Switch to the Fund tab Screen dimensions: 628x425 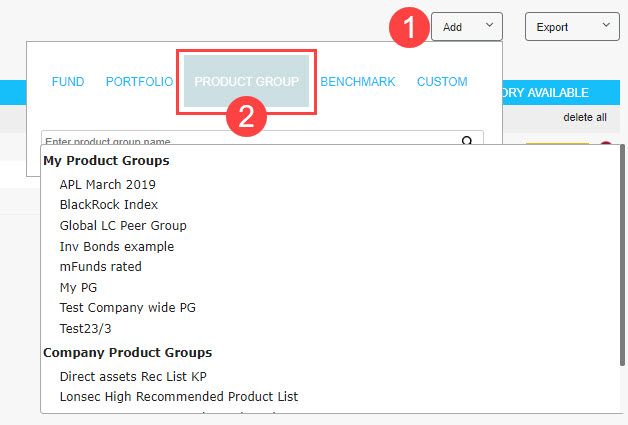(x=68, y=82)
